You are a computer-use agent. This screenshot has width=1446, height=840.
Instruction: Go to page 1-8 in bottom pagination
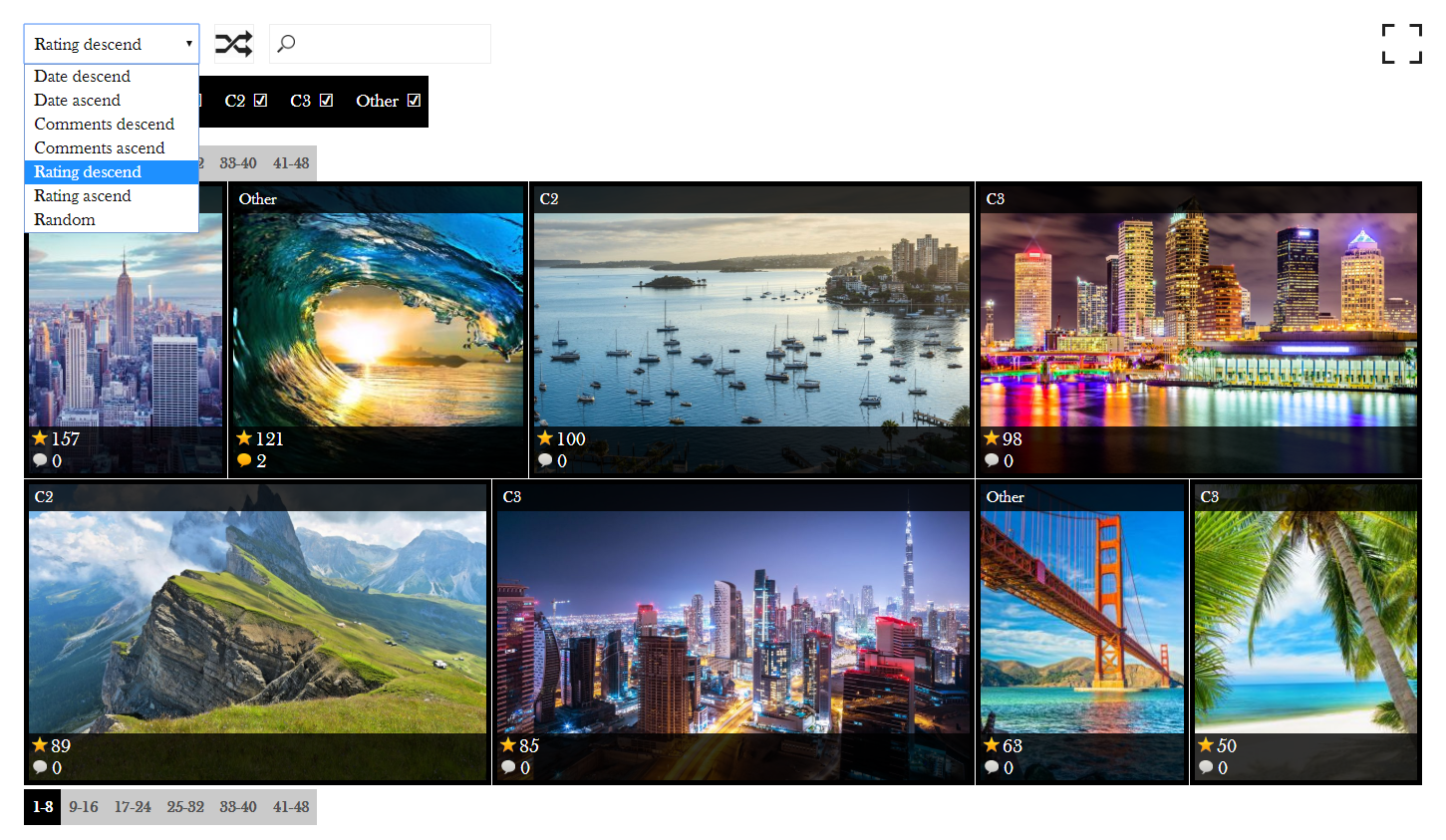43,807
